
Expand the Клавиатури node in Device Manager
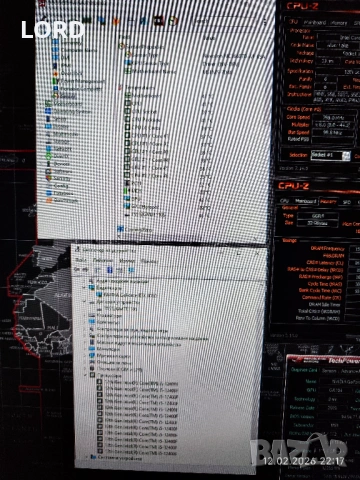pyautogui.click(x=85, y=315)
